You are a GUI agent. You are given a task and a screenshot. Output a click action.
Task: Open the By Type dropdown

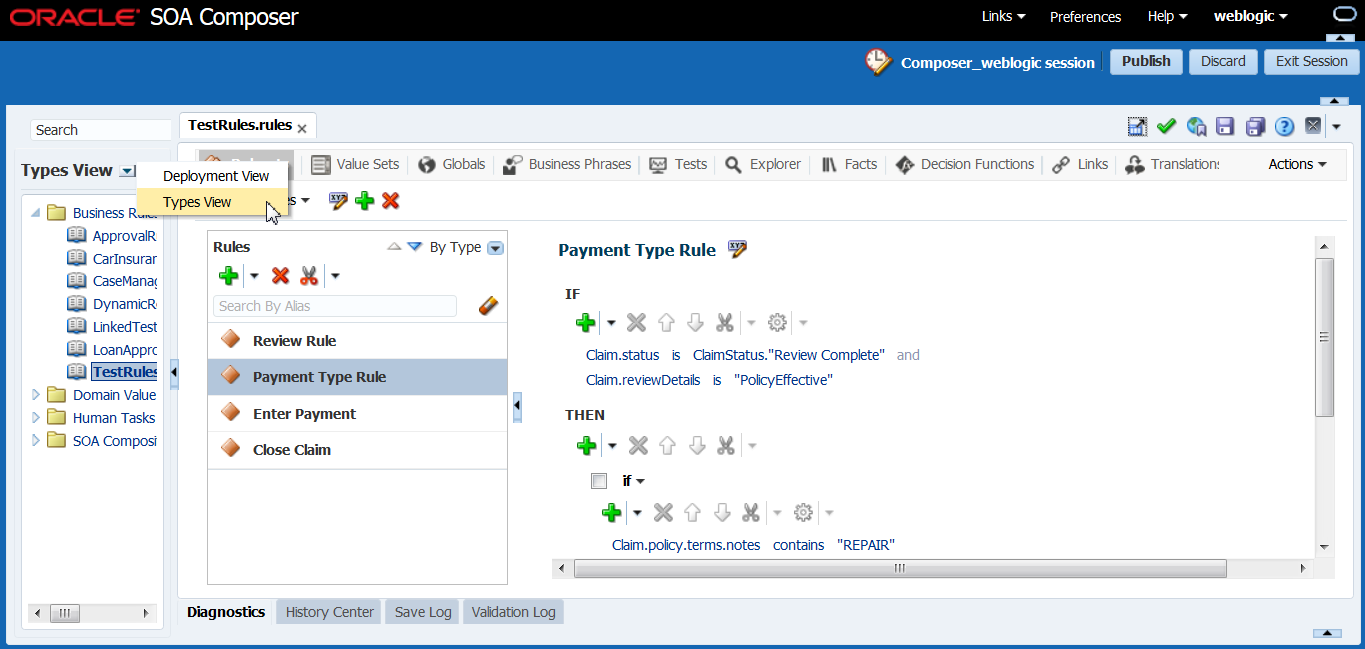click(495, 248)
